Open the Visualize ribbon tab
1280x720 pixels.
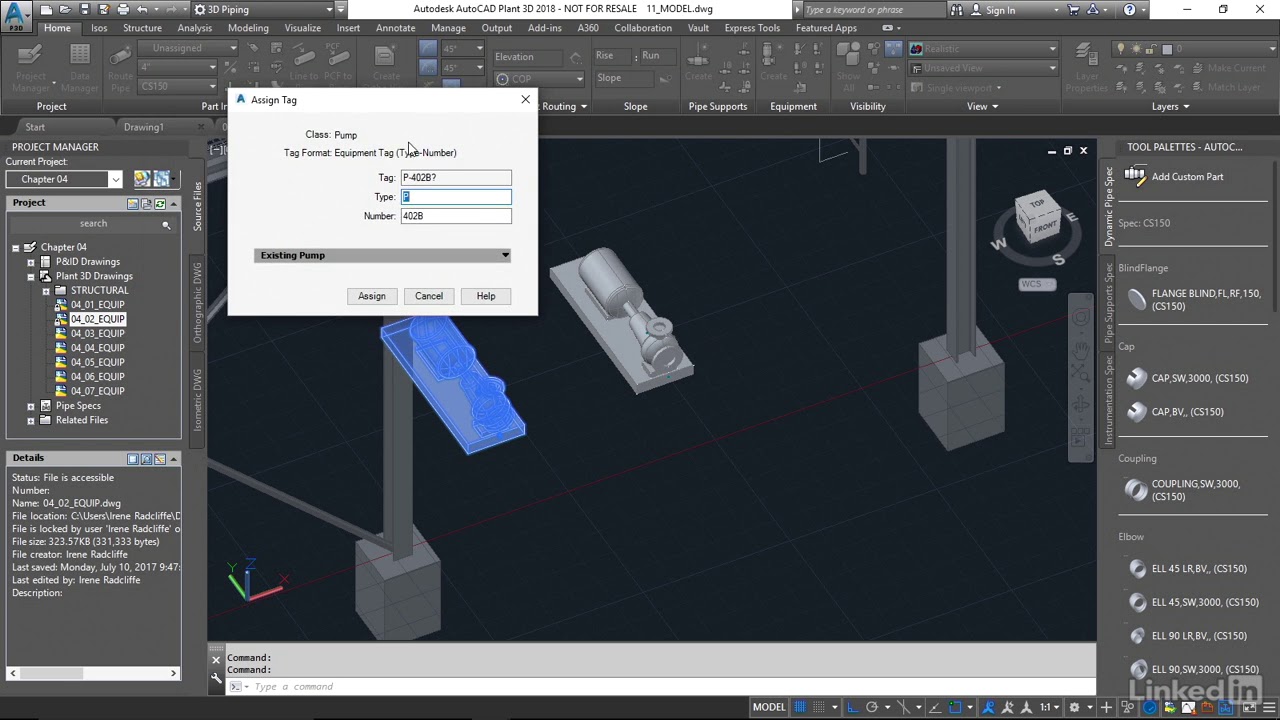click(302, 28)
